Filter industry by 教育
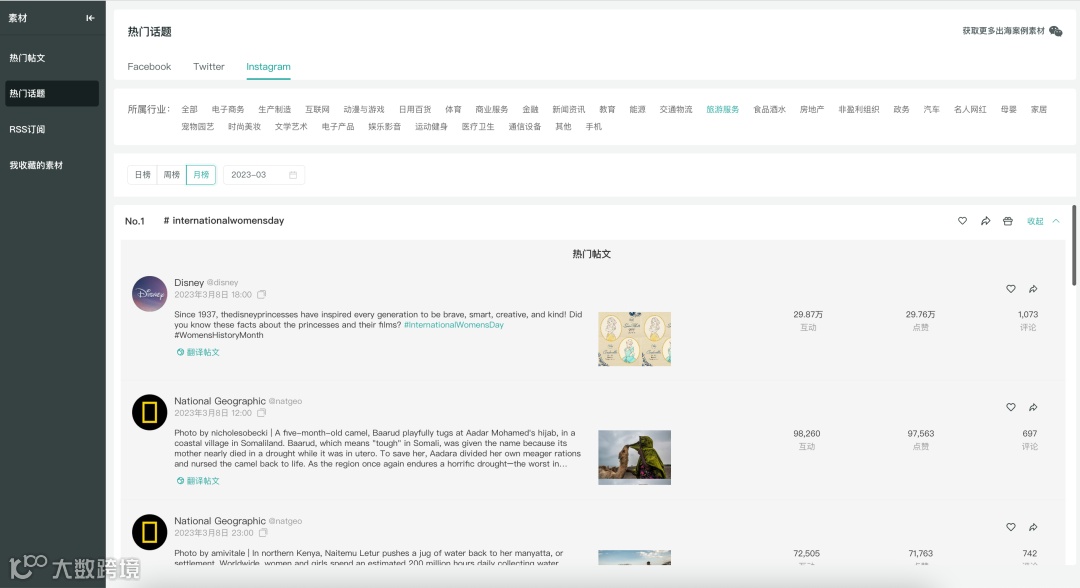 (x=608, y=109)
